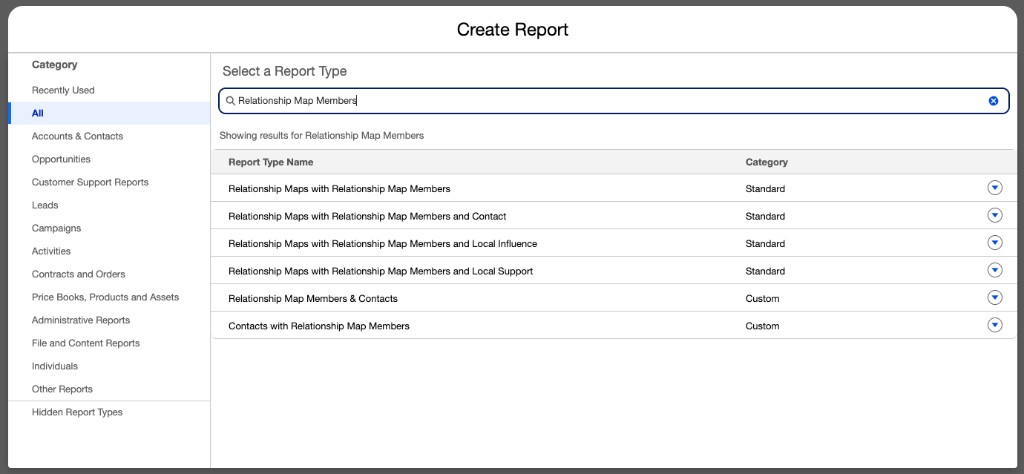Click into the report type search box
The height and width of the screenshot is (474, 1024).
(x=613, y=101)
